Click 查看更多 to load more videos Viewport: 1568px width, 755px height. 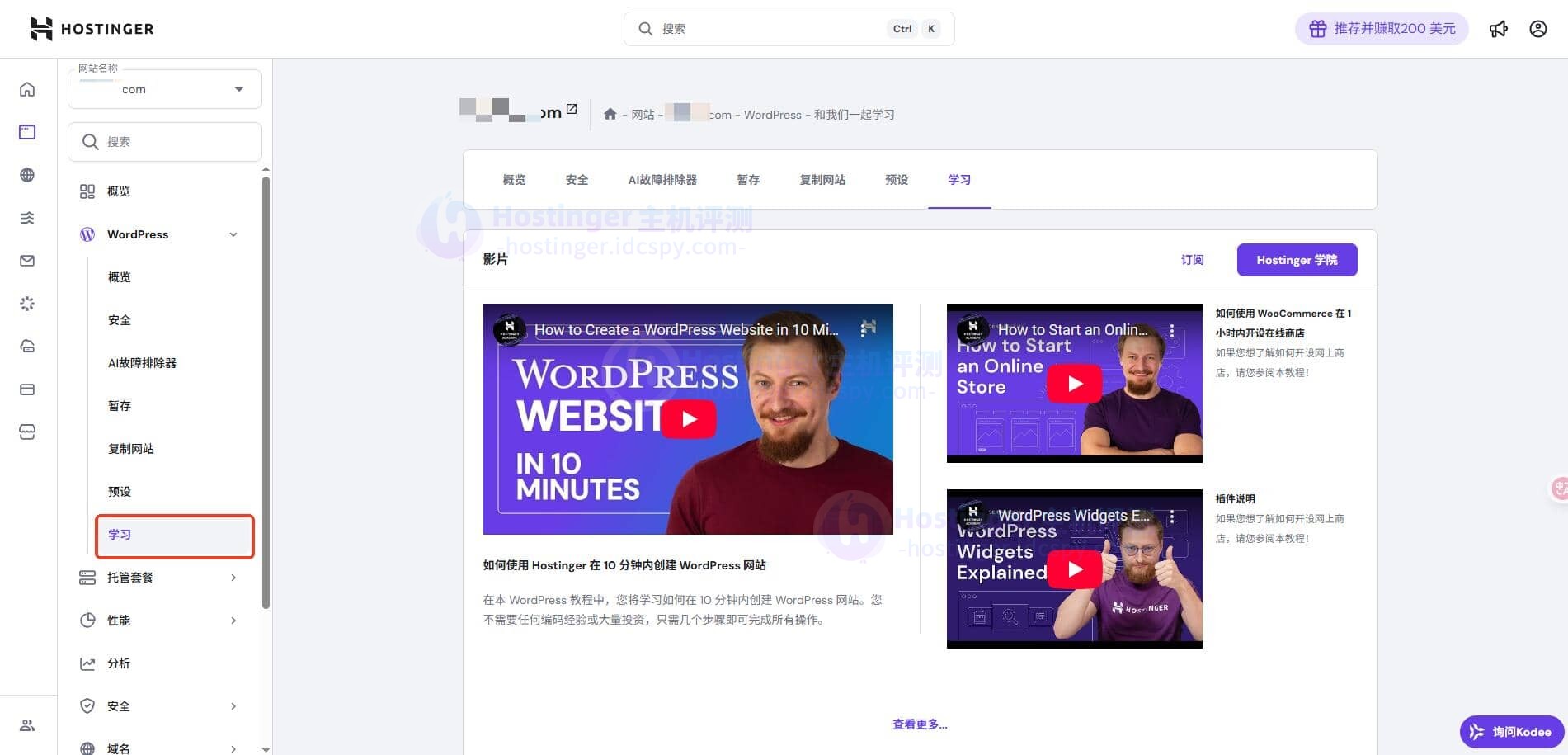pos(918,724)
